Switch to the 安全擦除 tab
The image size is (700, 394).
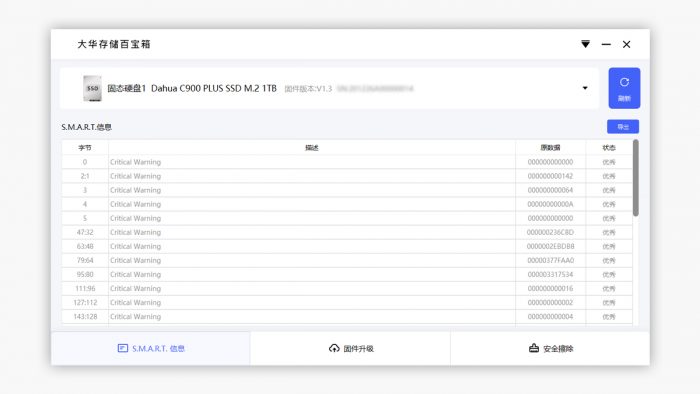pyautogui.click(x=550, y=348)
